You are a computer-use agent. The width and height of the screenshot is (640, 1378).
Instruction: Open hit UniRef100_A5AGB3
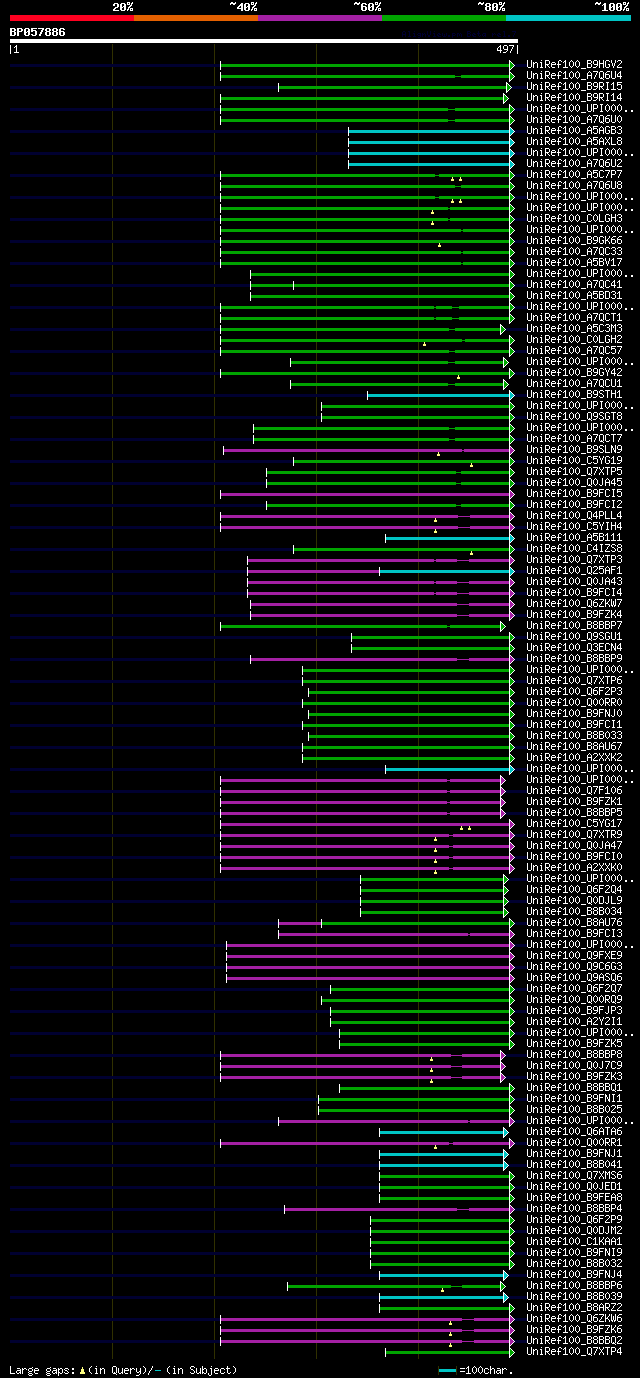click(x=574, y=130)
